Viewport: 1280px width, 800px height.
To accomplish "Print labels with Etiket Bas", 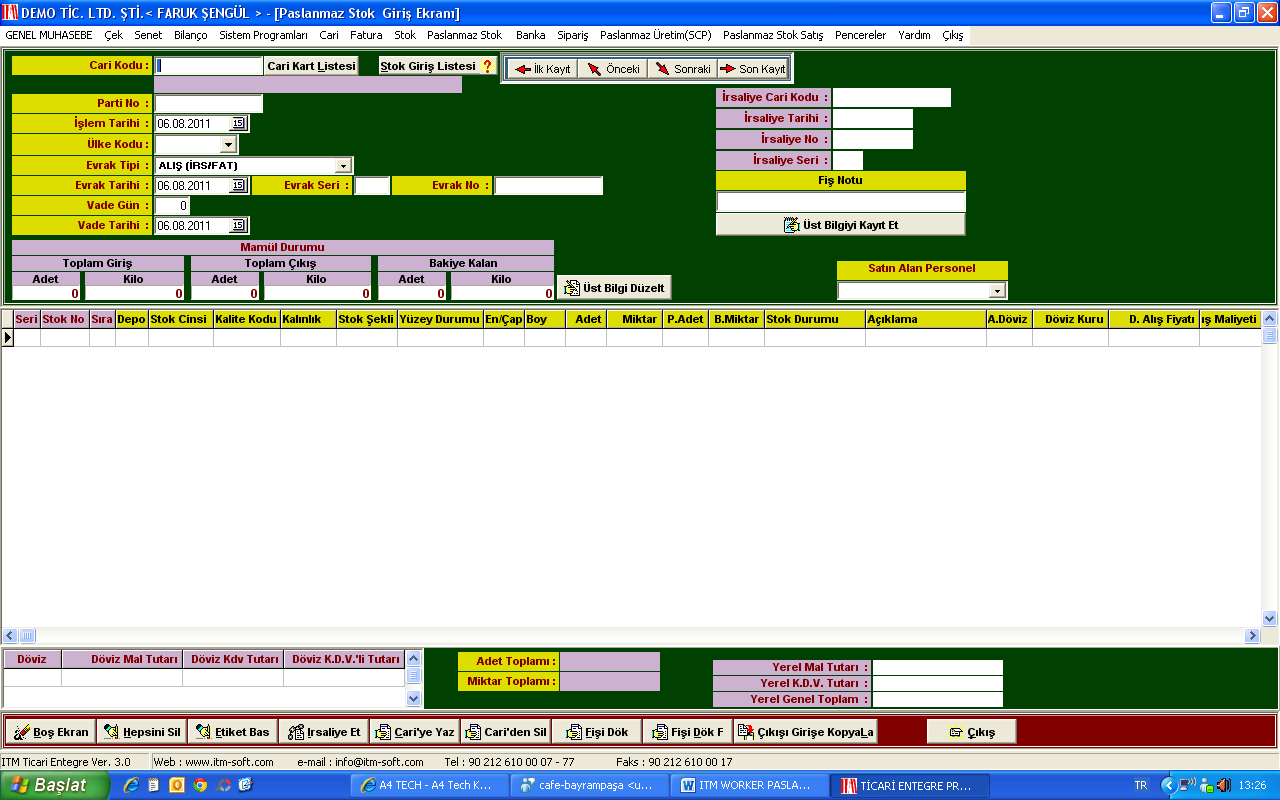I will coord(233,732).
